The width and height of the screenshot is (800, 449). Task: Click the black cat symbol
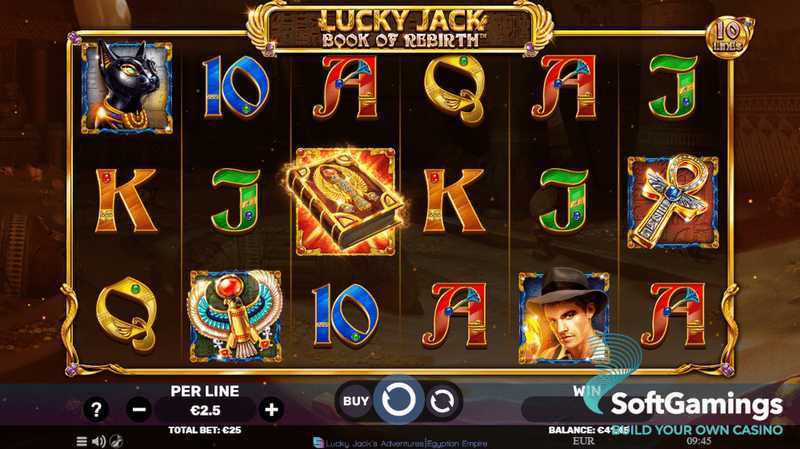coord(127,88)
